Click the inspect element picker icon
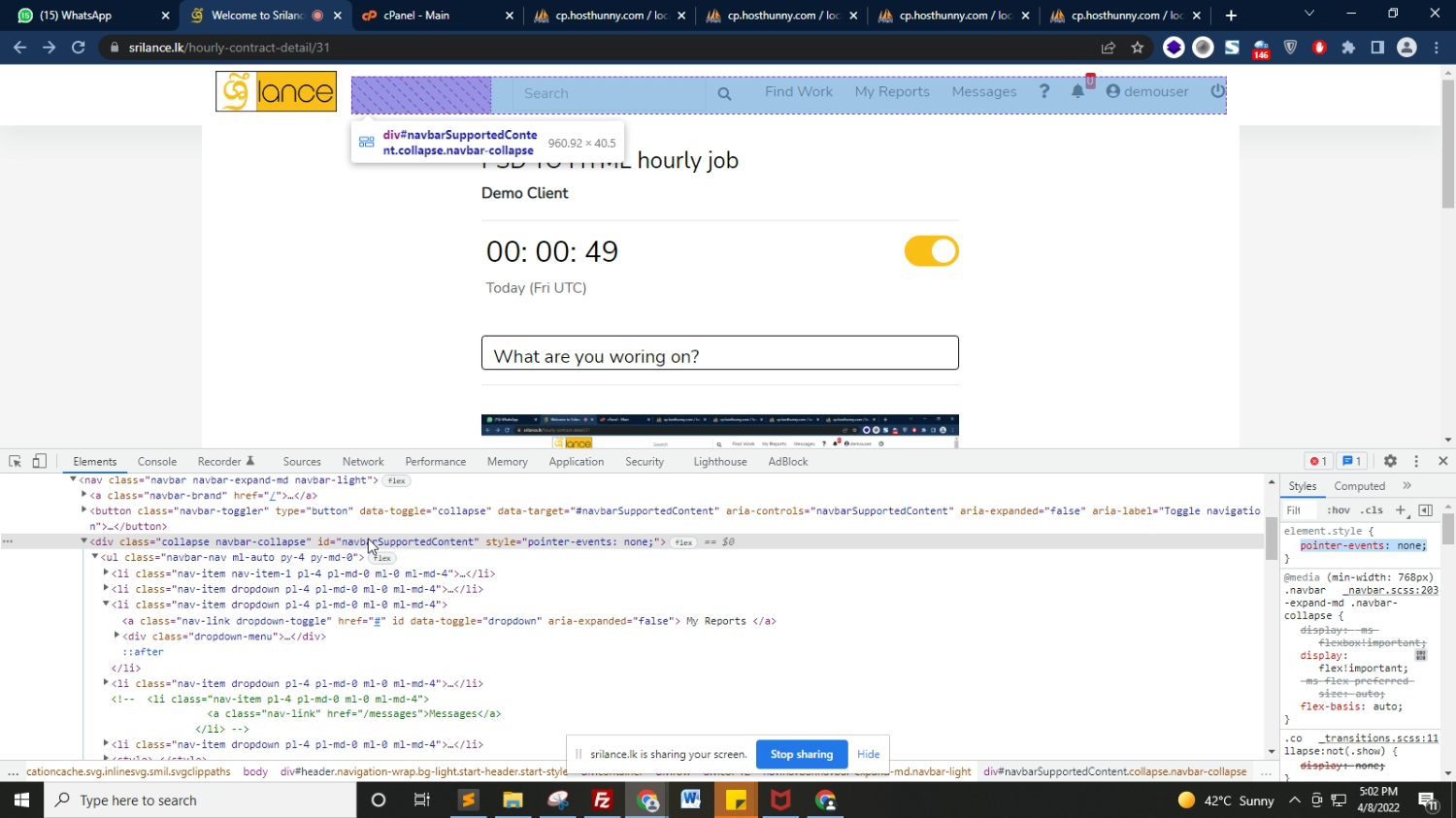Viewport: 1456px width, 818px height. (16, 462)
